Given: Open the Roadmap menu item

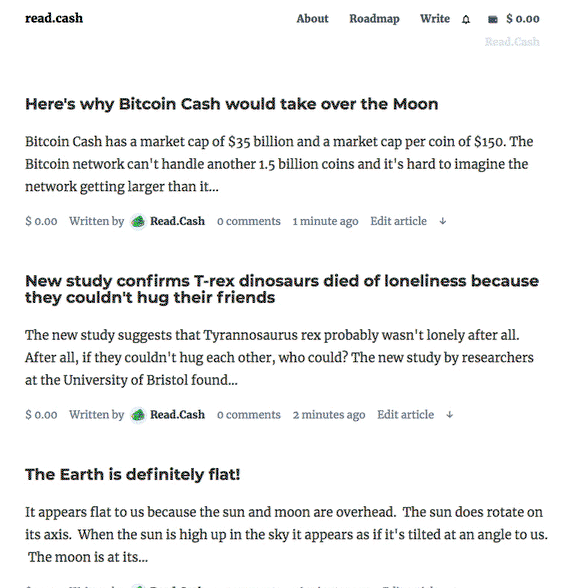Looking at the screenshot, I should pyautogui.click(x=374, y=19).
